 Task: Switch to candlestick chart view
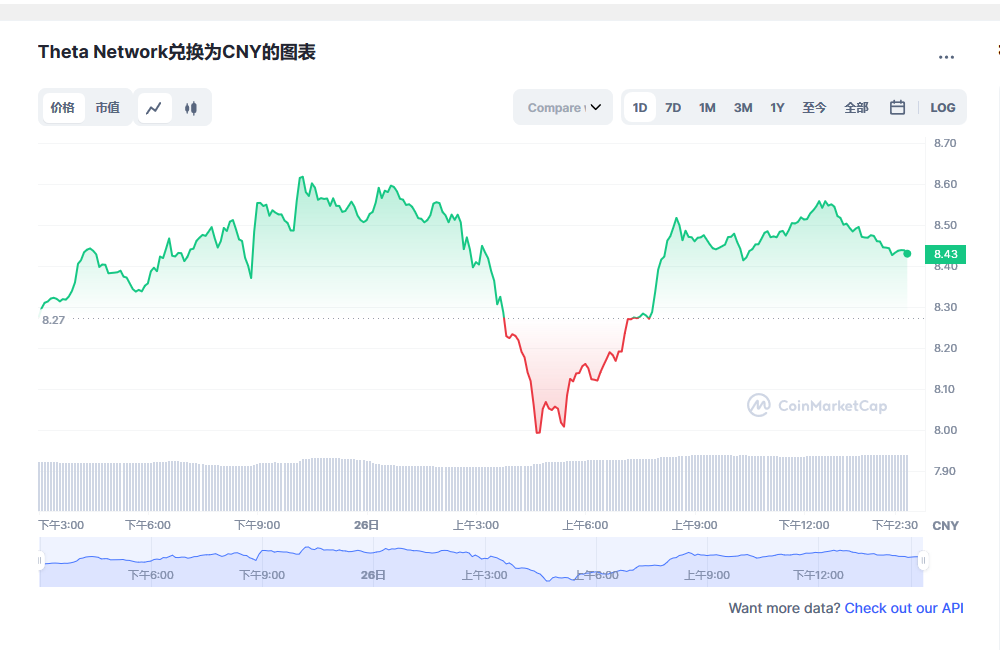pos(191,108)
